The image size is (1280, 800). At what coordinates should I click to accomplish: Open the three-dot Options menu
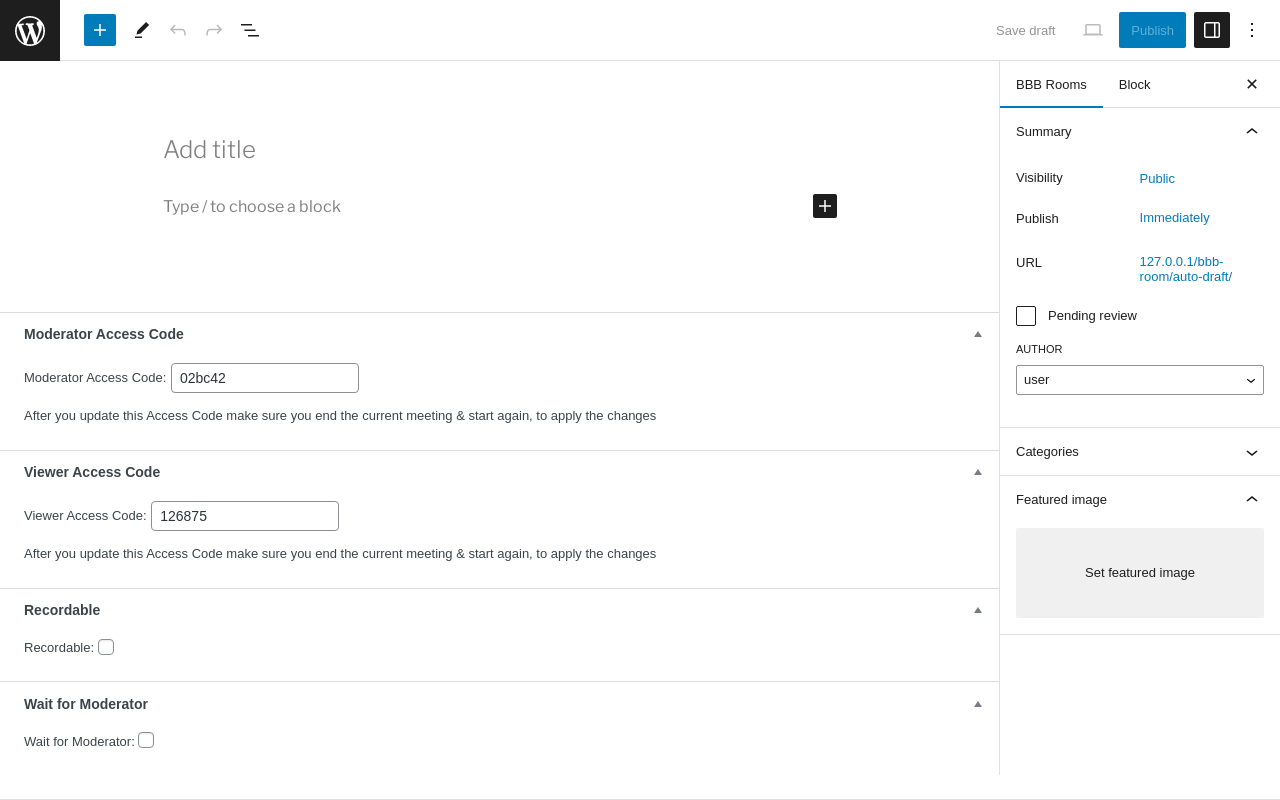pos(1252,30)
